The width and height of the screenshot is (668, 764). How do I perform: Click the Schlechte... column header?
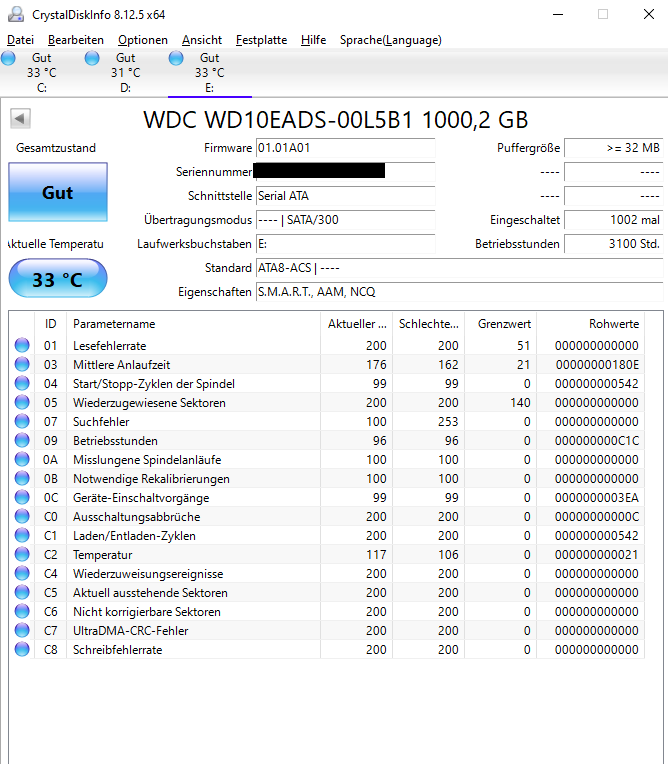pyautogui.click(x=428, y=324)
